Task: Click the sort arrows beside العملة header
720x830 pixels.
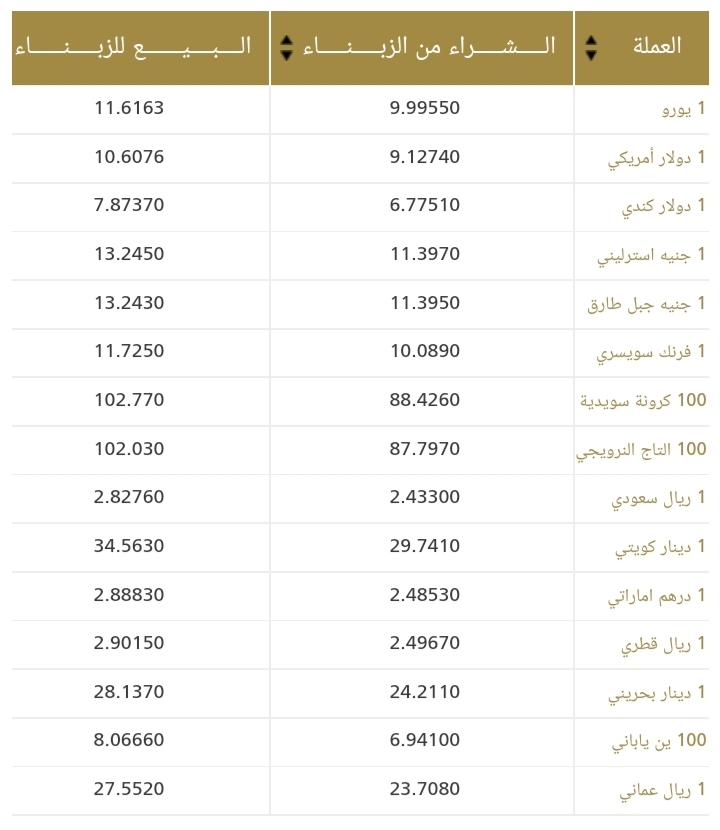Action: click(x=591, y=47)
